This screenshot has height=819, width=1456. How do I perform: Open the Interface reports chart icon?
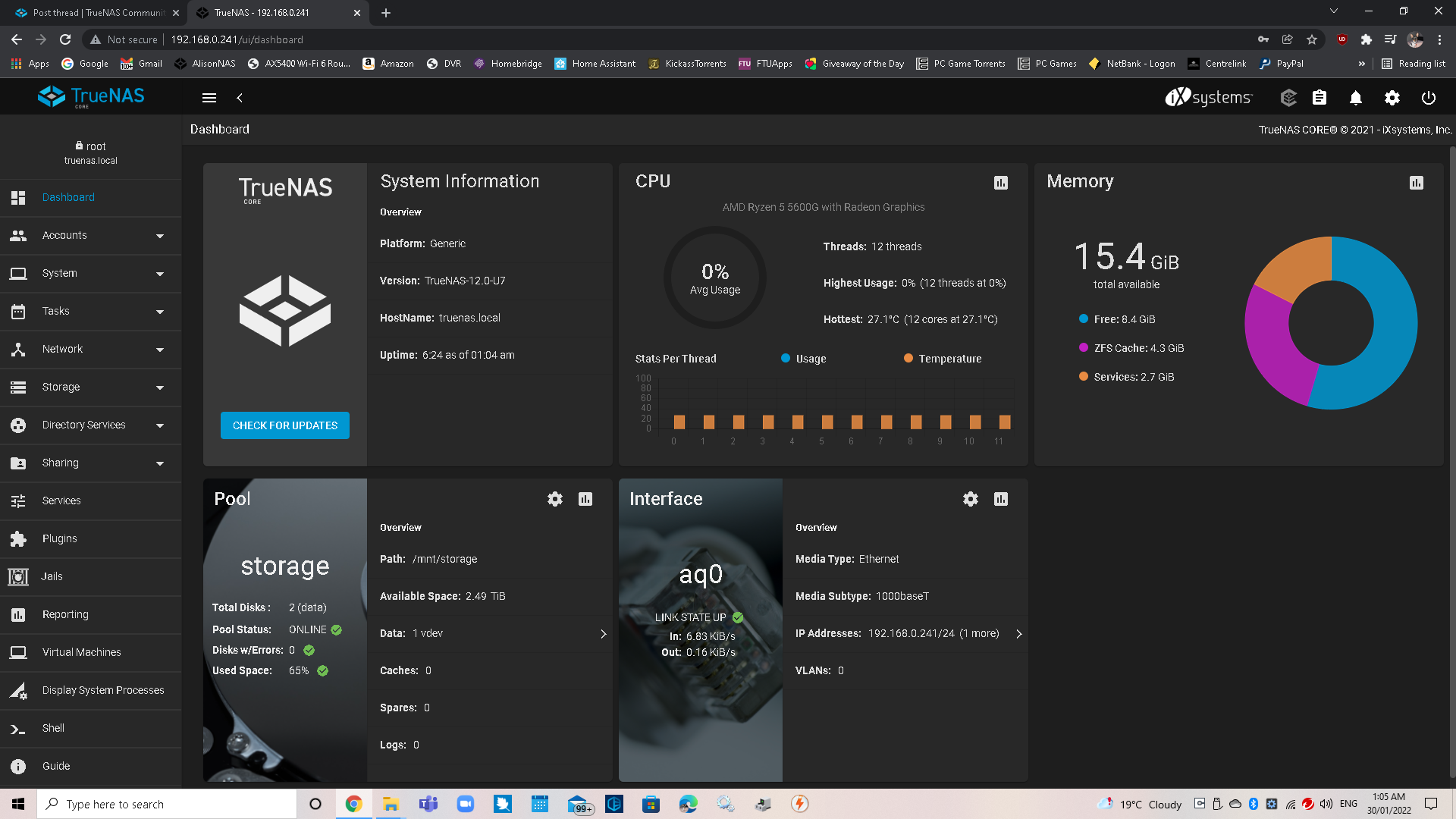[1001, 499]
